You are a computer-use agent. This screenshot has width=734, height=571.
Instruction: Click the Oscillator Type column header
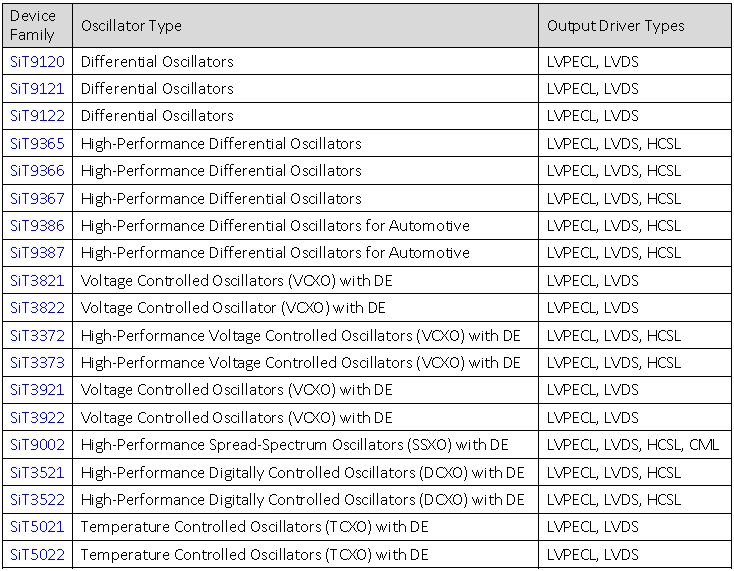131,26
